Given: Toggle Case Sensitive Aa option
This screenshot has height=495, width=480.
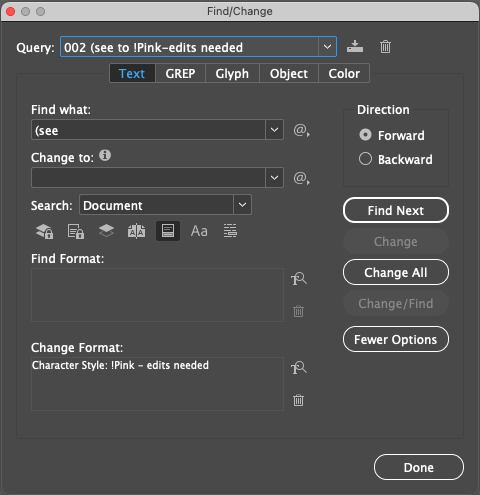Looking at the screenshot, I should coord(199,231).
